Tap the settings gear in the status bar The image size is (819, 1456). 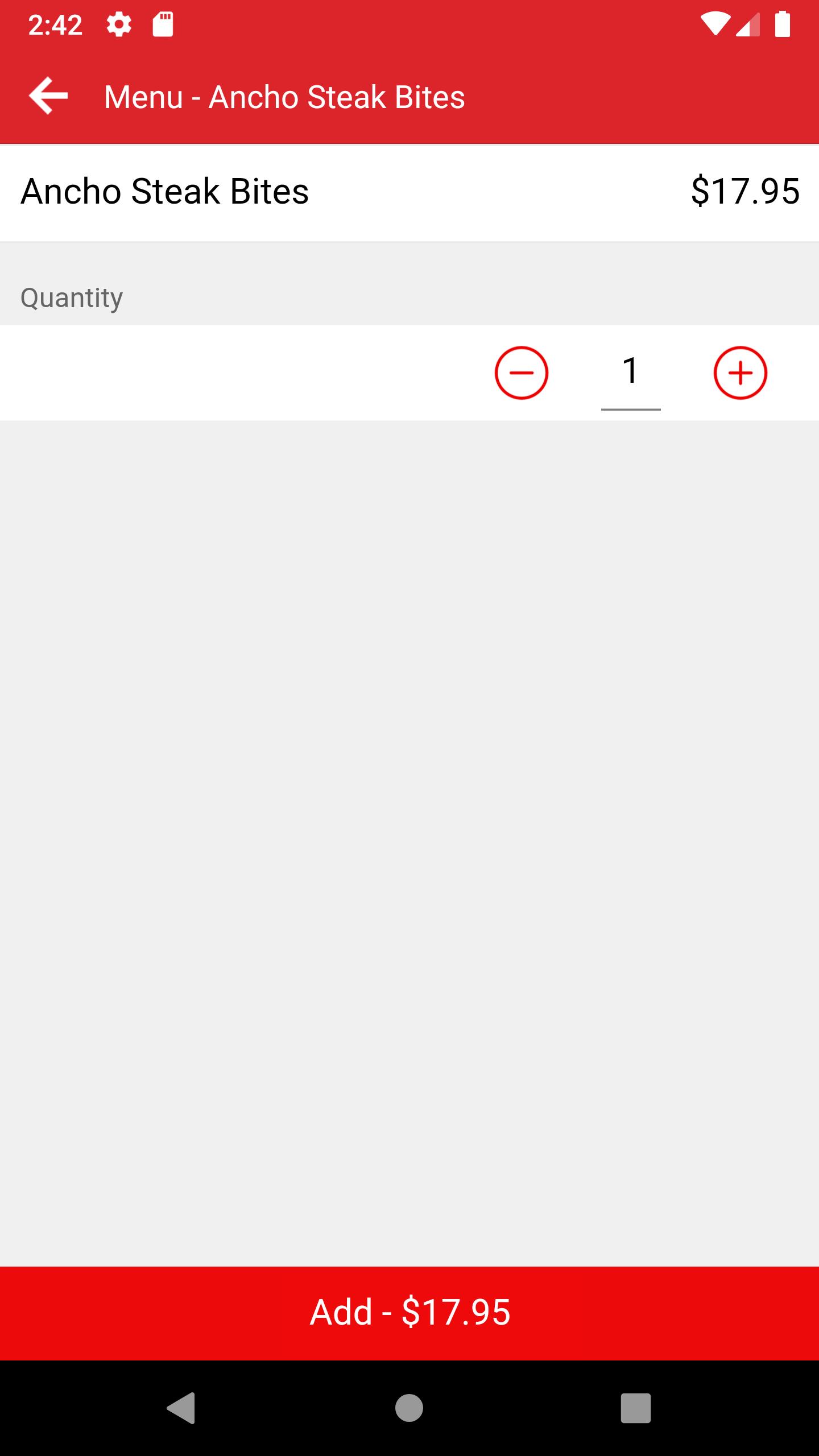[x=119, y=25]
